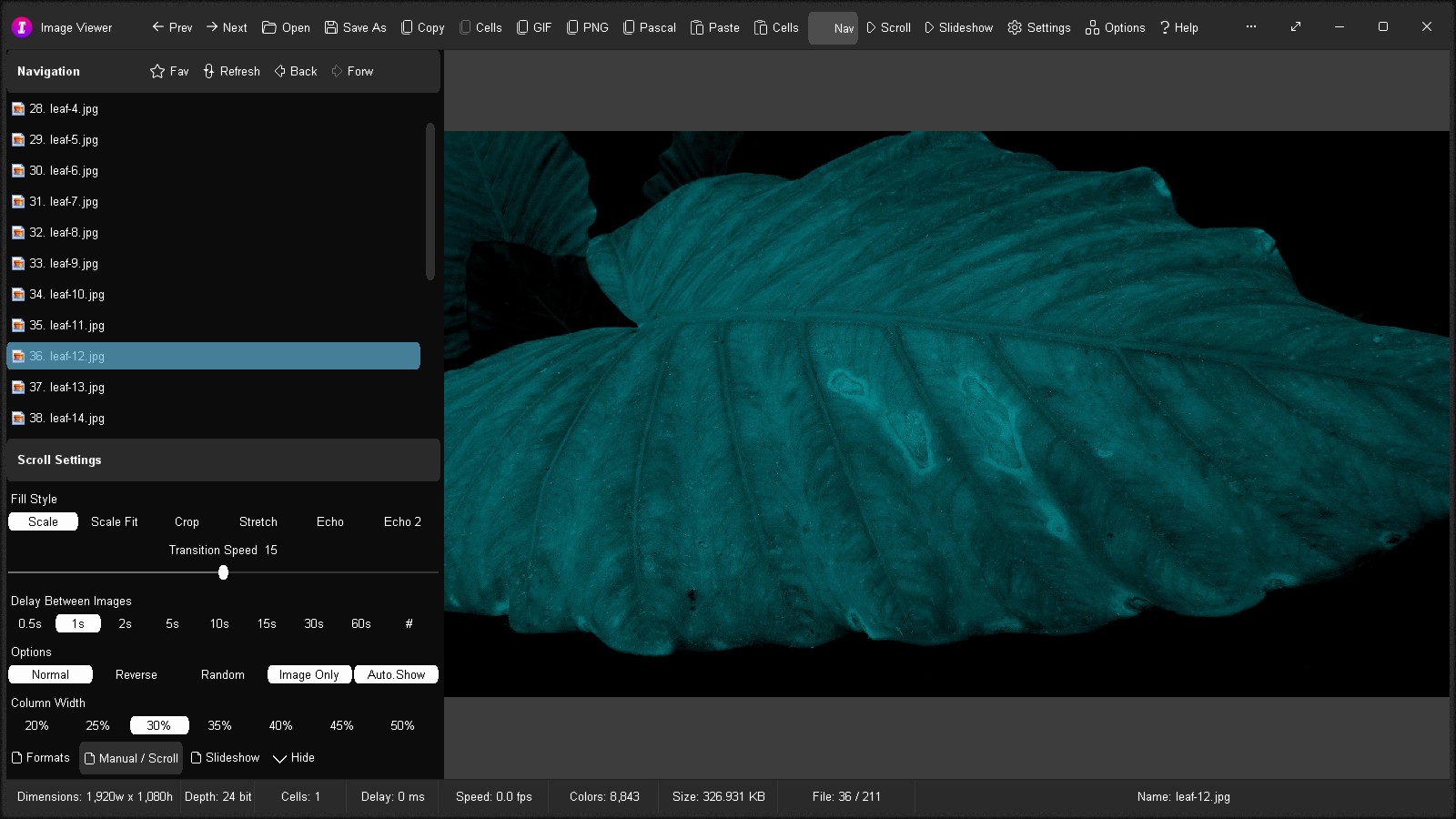Open the Settings gear in toolbar
The image size is (1456, 819).
pyautogui.click(x=1015, y=27)
